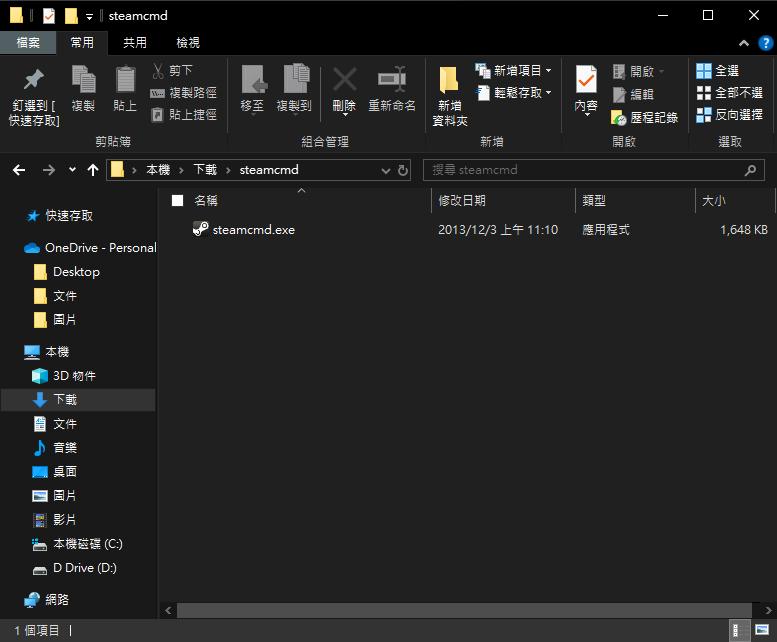Click the 移至 move-to icon

[253, 79]
